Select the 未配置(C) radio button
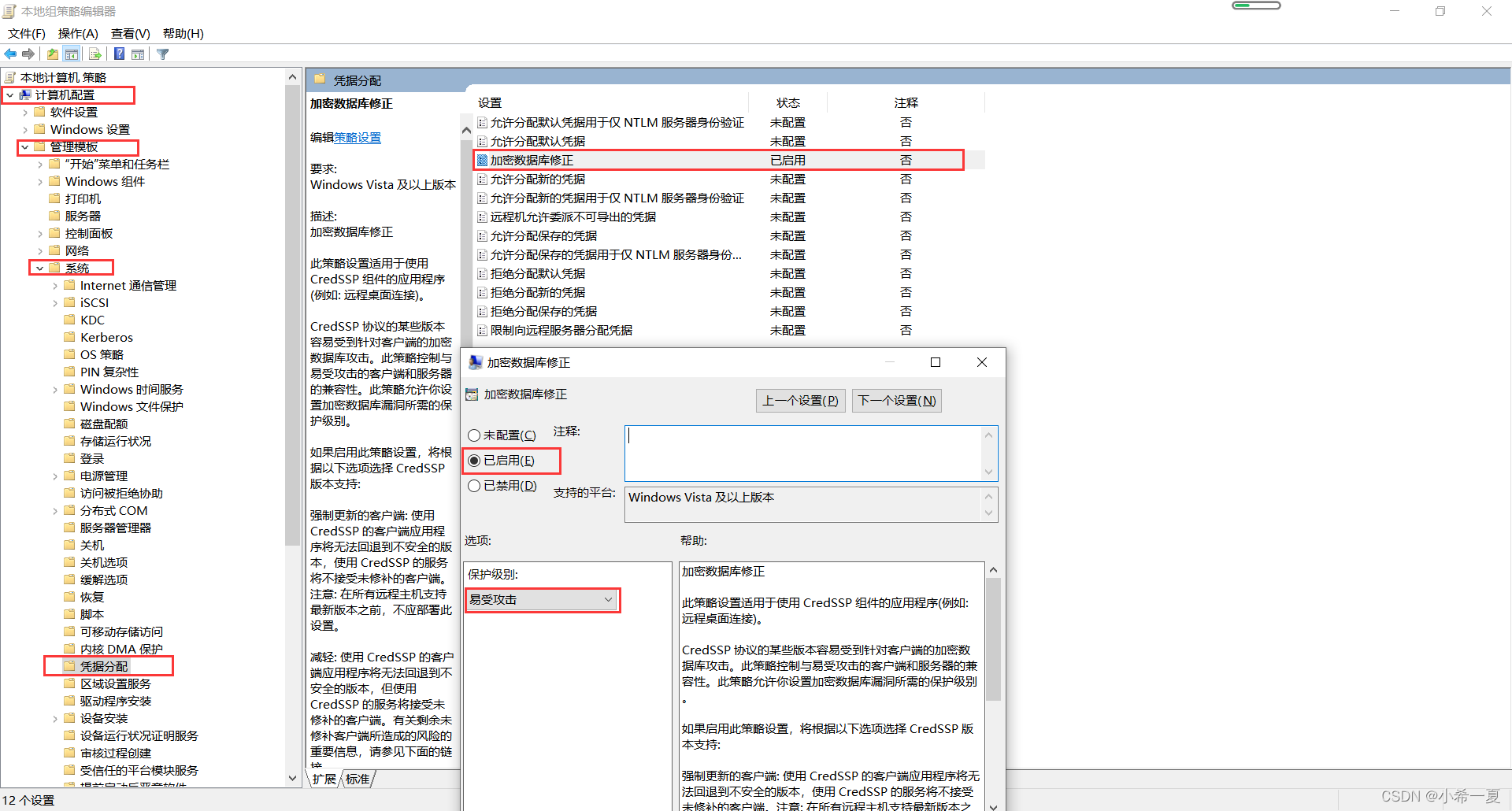The image size is (1512, 811). pyautogui.click(x=474, y=435)
